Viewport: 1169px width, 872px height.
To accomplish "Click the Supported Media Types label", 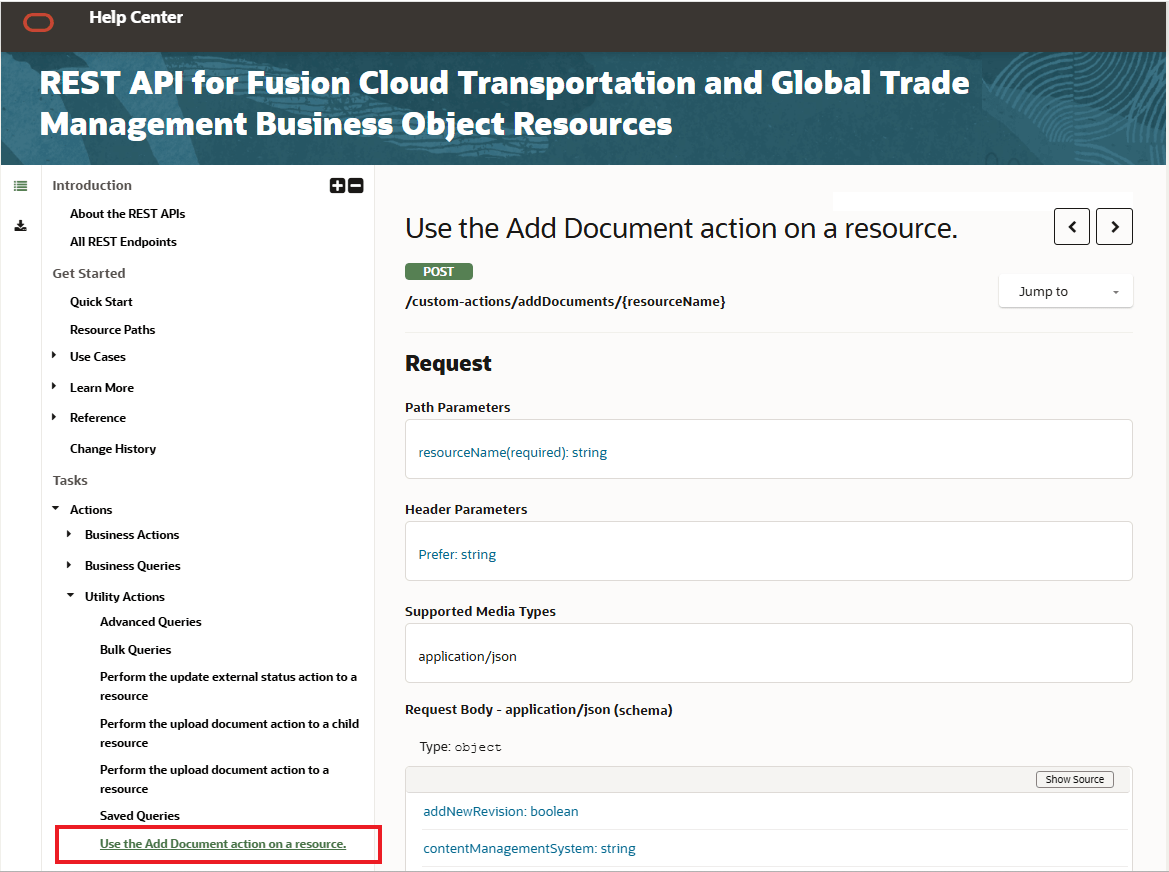I will [x=480, y=612].
